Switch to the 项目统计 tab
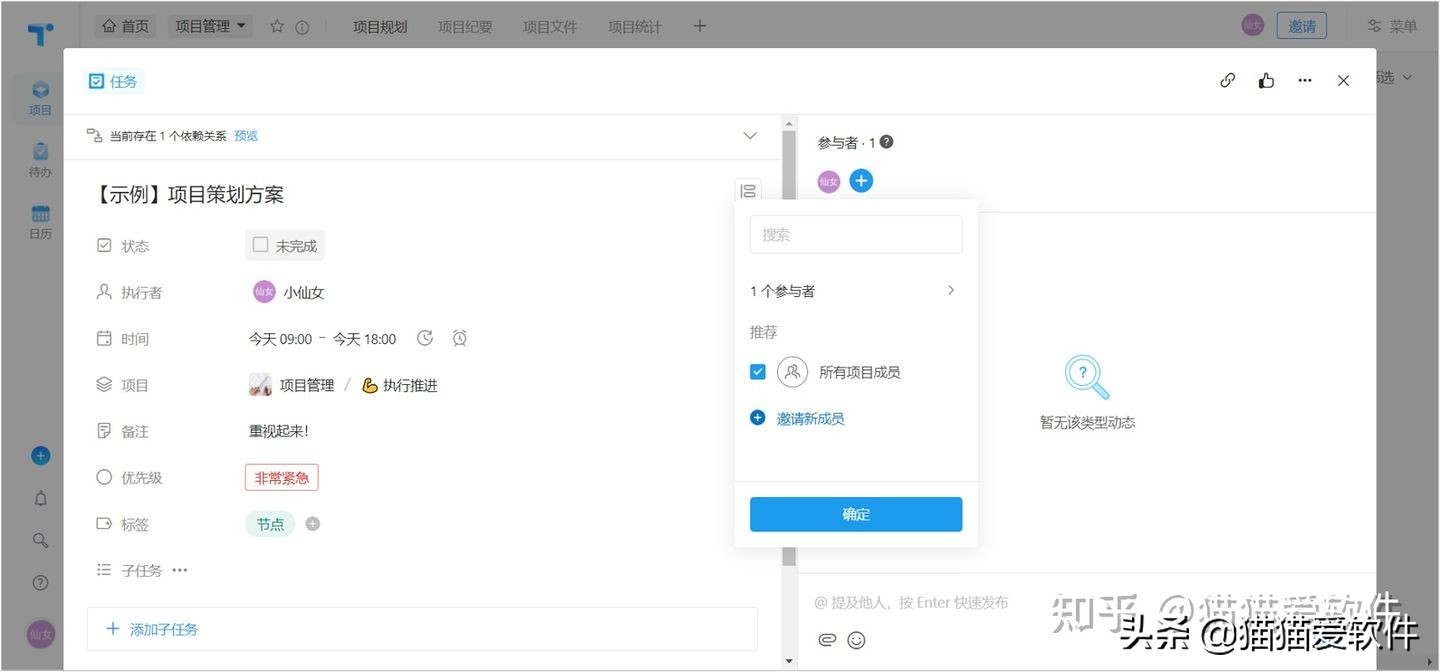This screenshot has height=672, width=1440. pyautogui.click(x=634, y=27)
